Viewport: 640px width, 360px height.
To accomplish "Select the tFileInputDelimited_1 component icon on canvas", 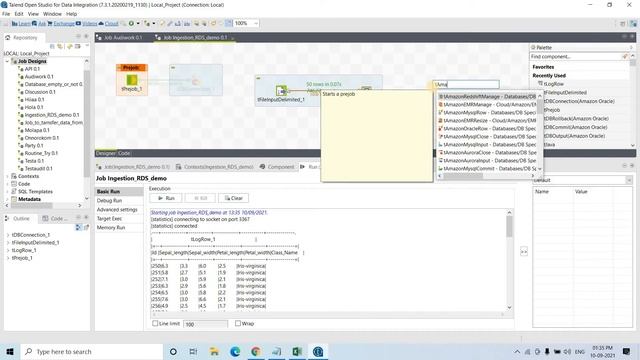I will click(x=281, y=90).
